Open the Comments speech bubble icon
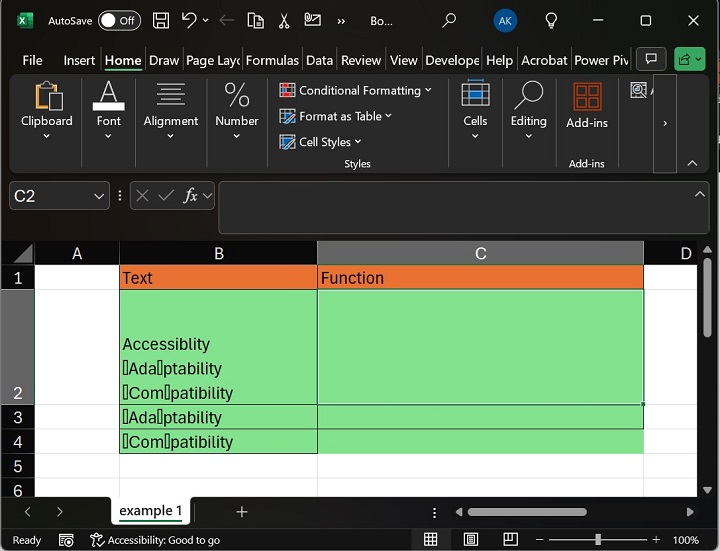The height and width of the screenshot is (551, 720). point(651,60)
